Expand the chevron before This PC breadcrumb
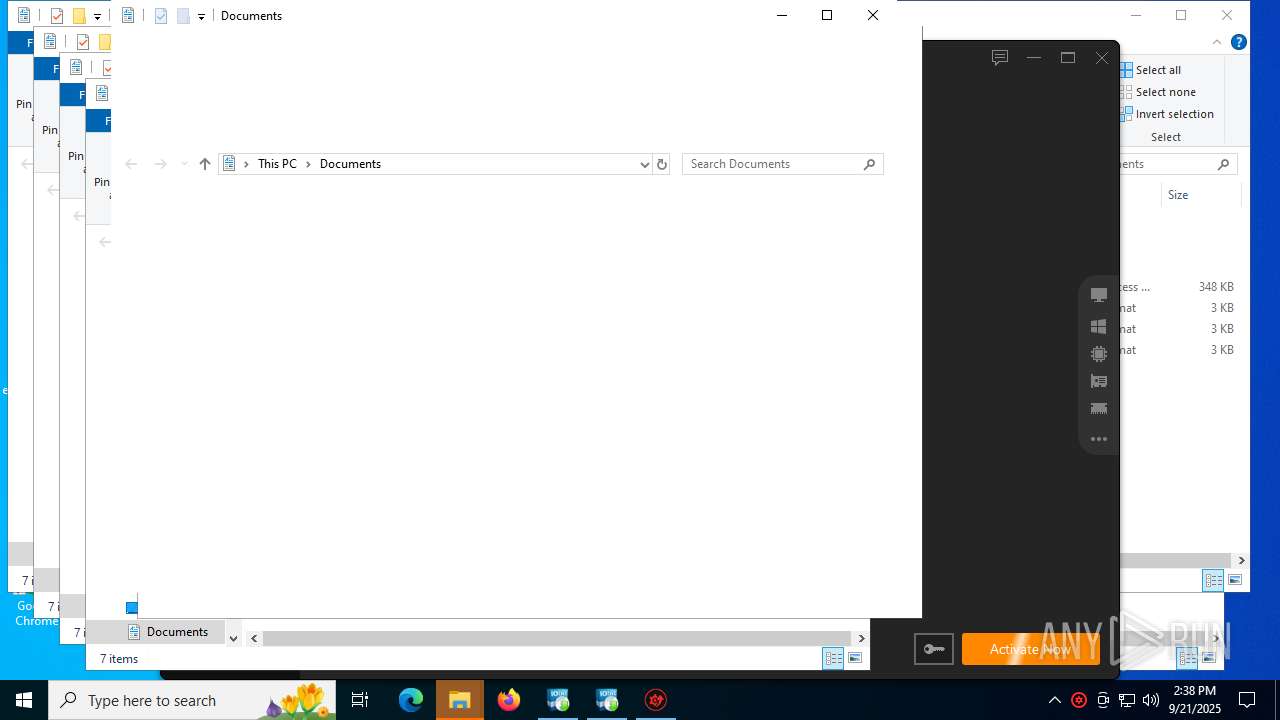Screen dimensions: 1280x720 [246, 164]
